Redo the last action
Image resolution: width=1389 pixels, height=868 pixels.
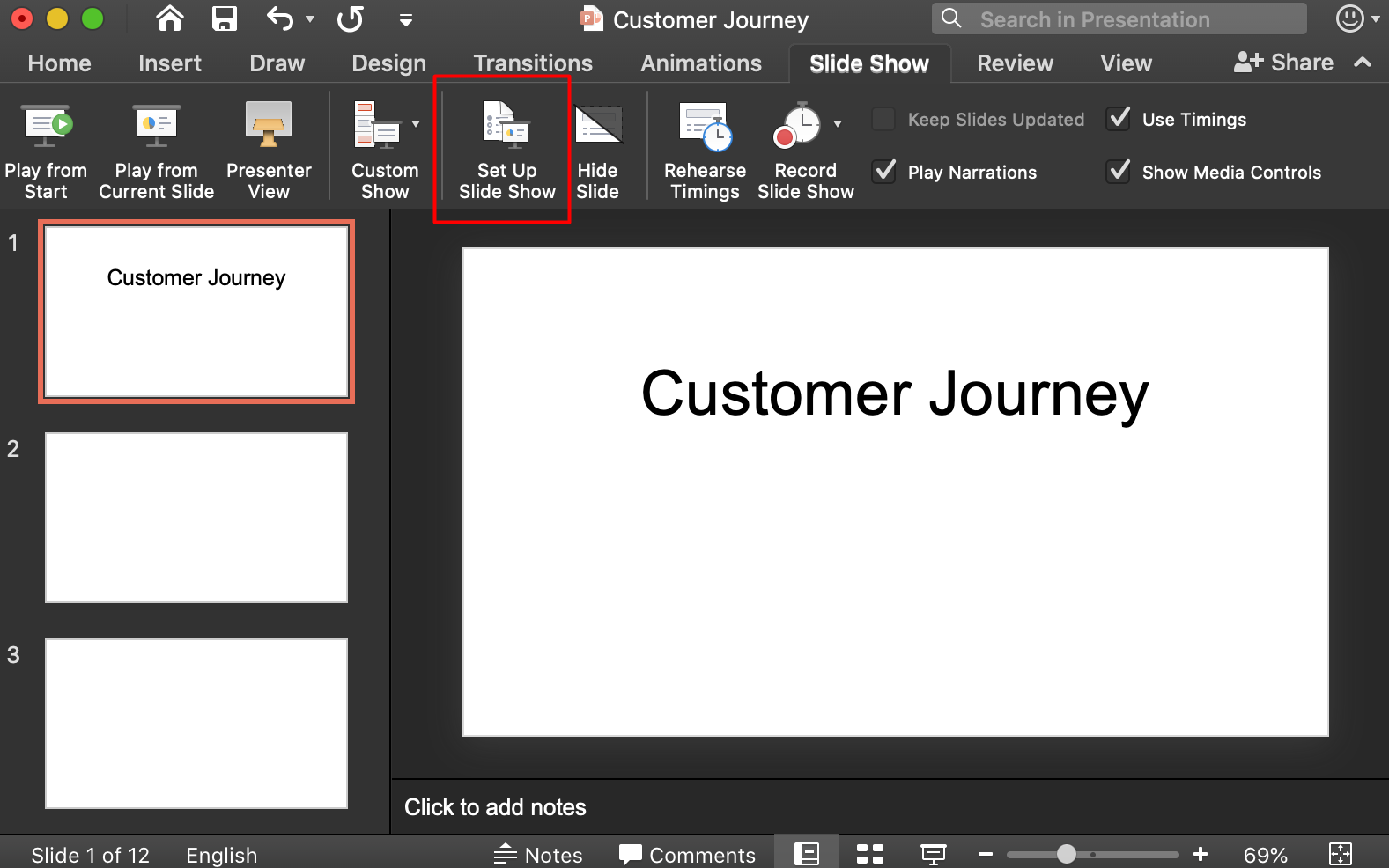[x=351, y=18]
